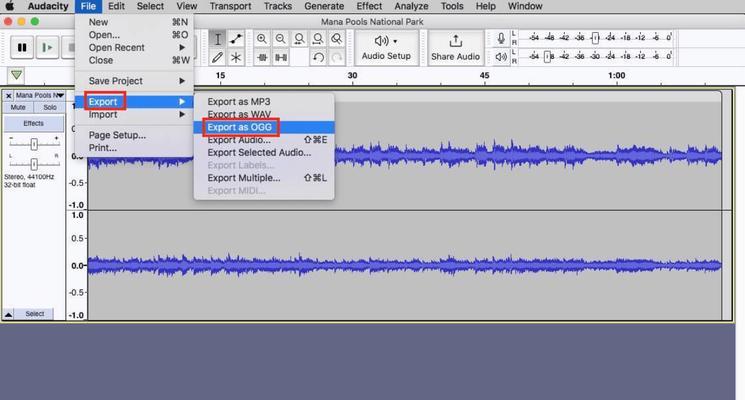745x400 pixels.
Task: Open the Tools menu
Action: coord(452,6)
